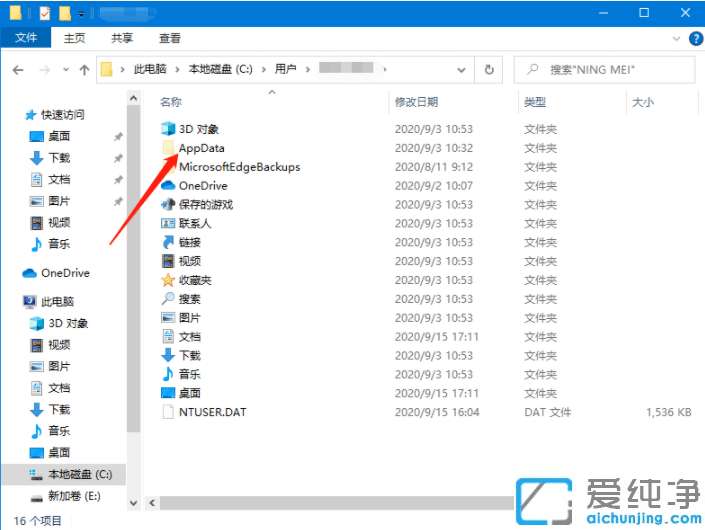
Task: Click the back navigation arrow
Action: (x=18, y=70)
